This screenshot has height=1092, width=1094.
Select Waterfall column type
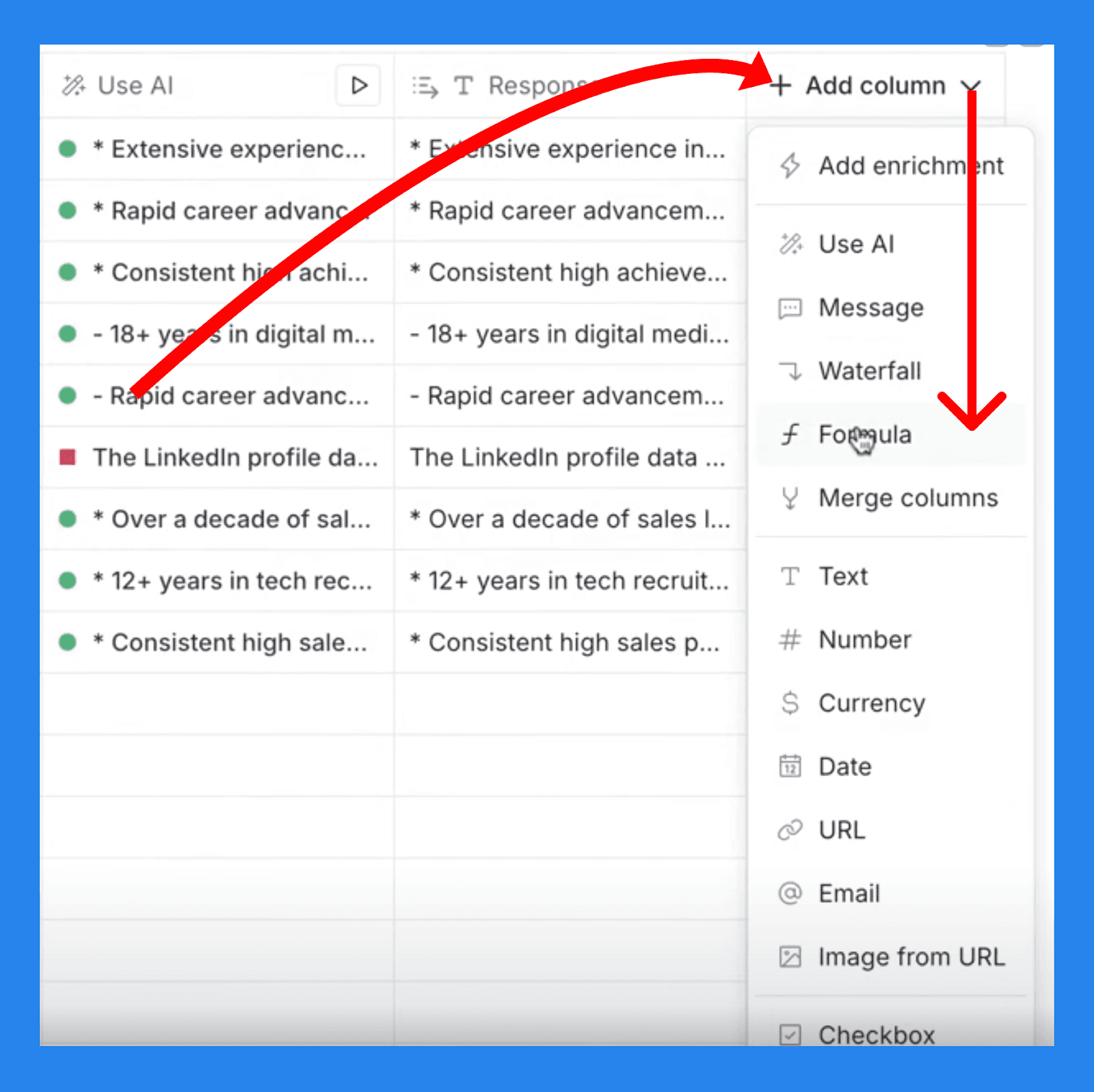pyautogui.click(x=891, y=371)
